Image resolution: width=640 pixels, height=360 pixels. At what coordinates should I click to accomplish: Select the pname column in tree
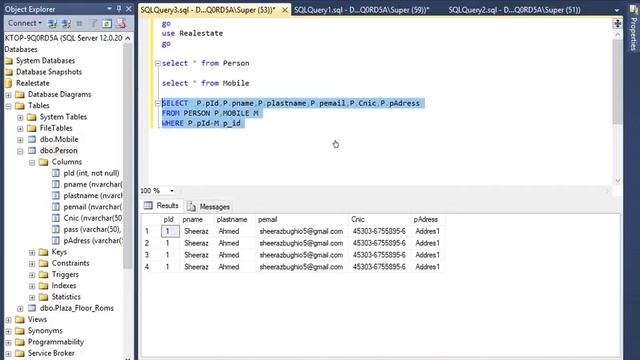point(93,184)
